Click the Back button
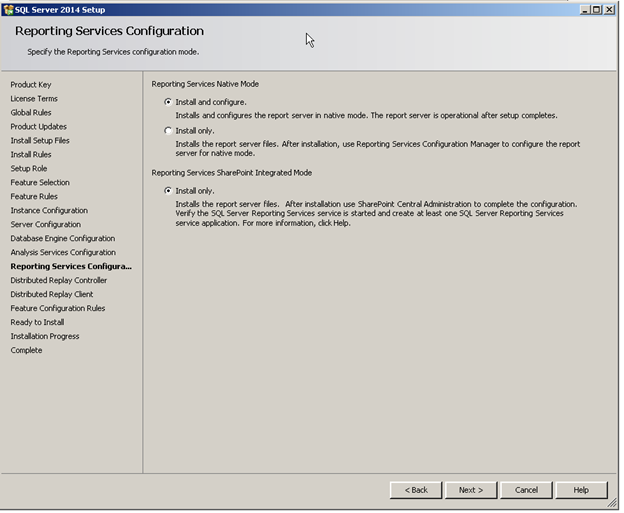 pos(416,490)
